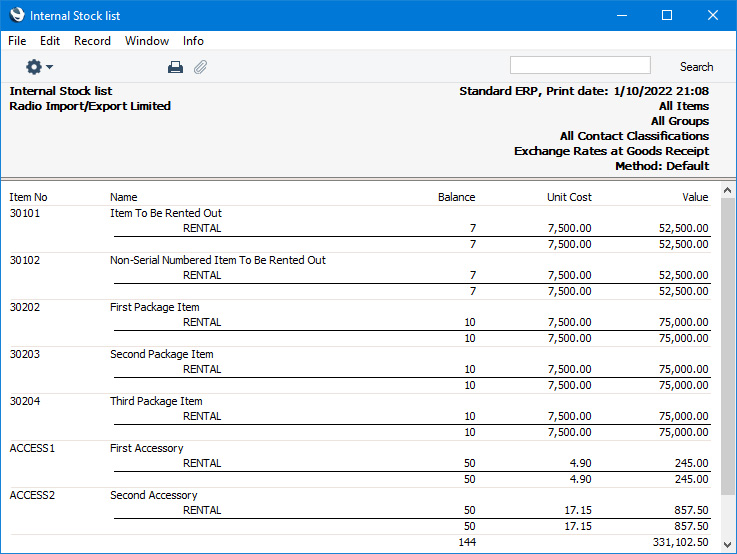Click the 'Name' column header
Viewport: 737px width, 554px height.
(124, 197)
